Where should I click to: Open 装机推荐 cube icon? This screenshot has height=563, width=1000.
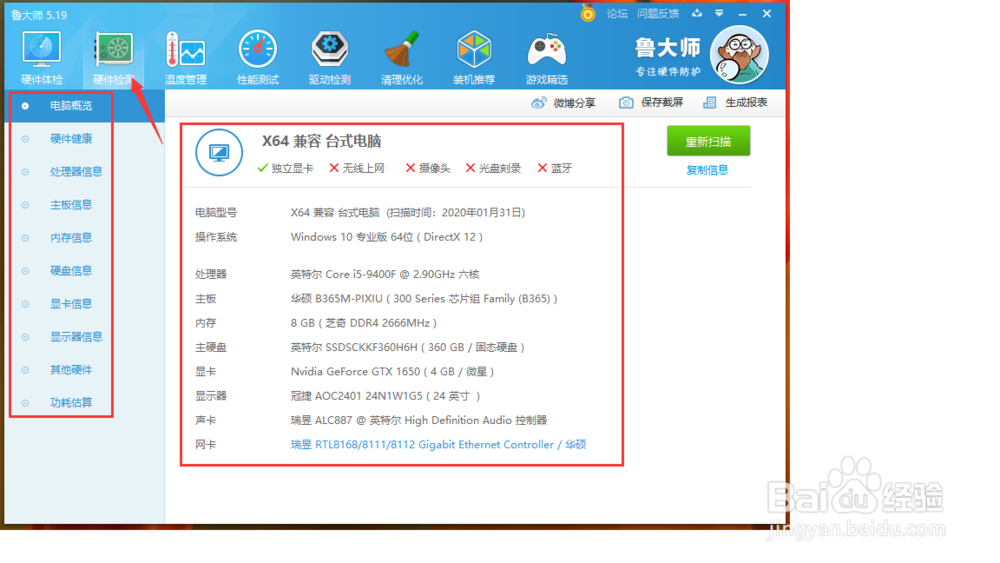tap(474, 49)
